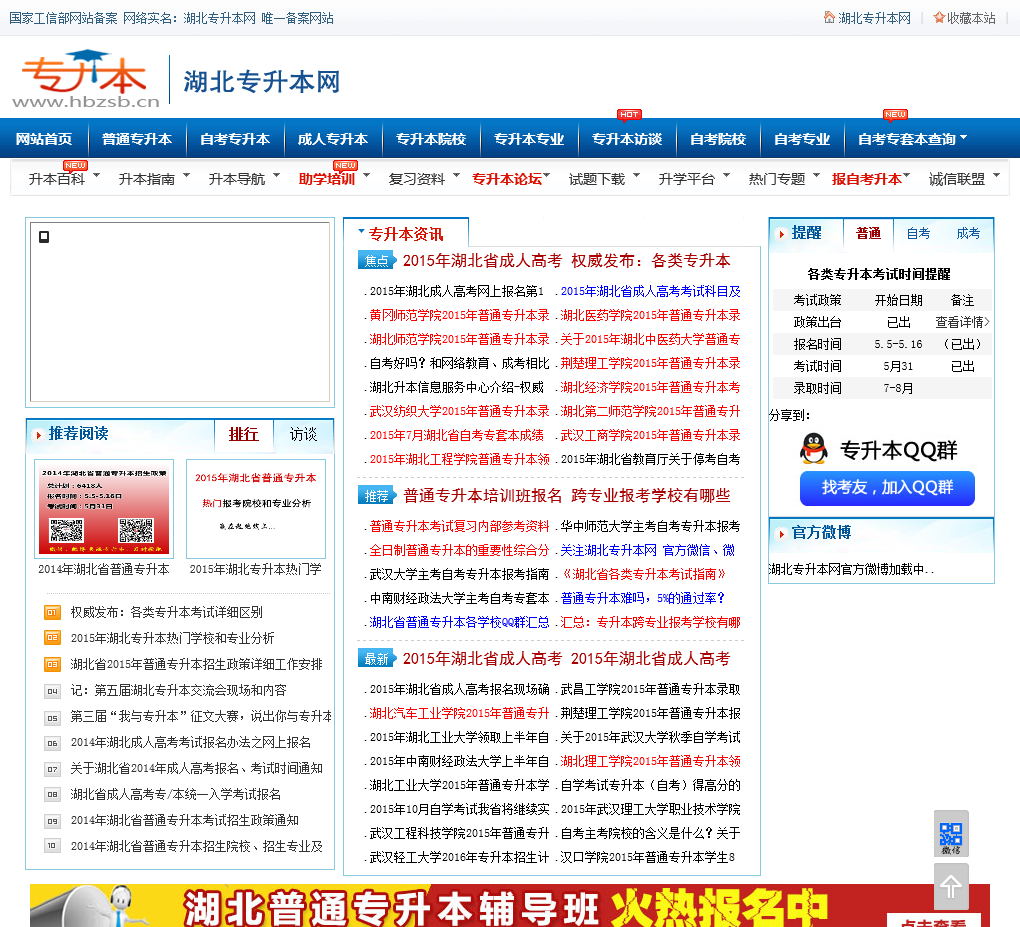Open 湖北省普通专升本各学校QQ群汇总 link
Image resolution: width=1020 pixels, height=927 pixels.
tap(459, 623)
